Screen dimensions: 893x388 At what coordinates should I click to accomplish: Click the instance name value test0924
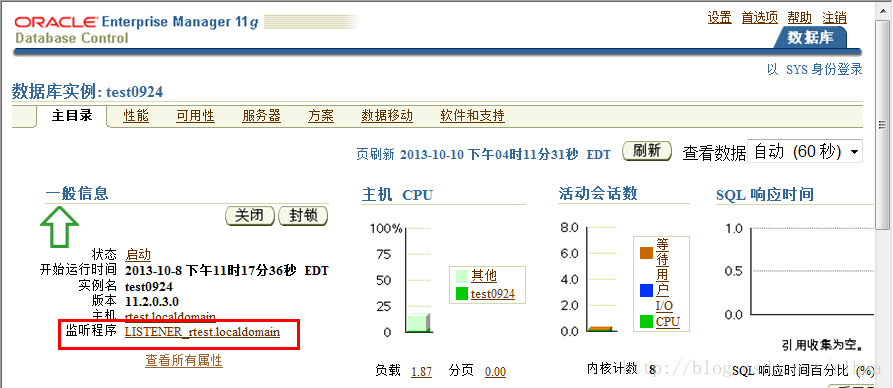149,286
